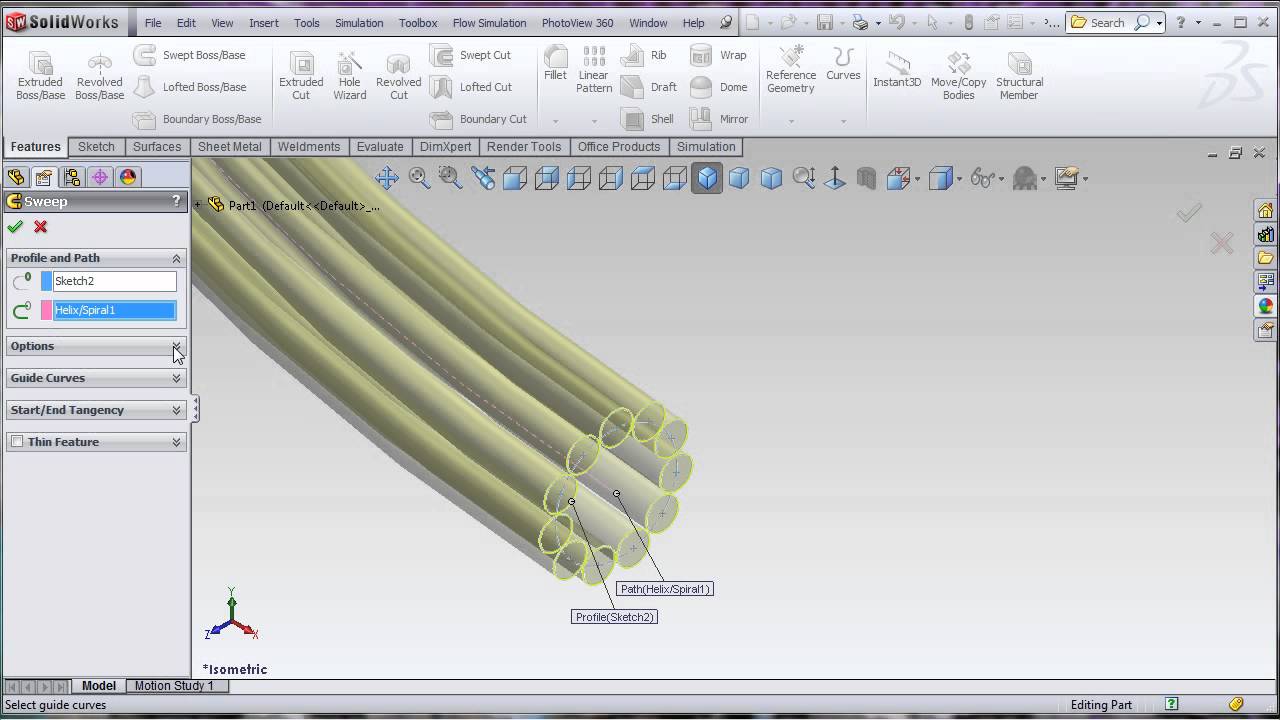Click the pan view arrows icon

click(x=387, y=179)
